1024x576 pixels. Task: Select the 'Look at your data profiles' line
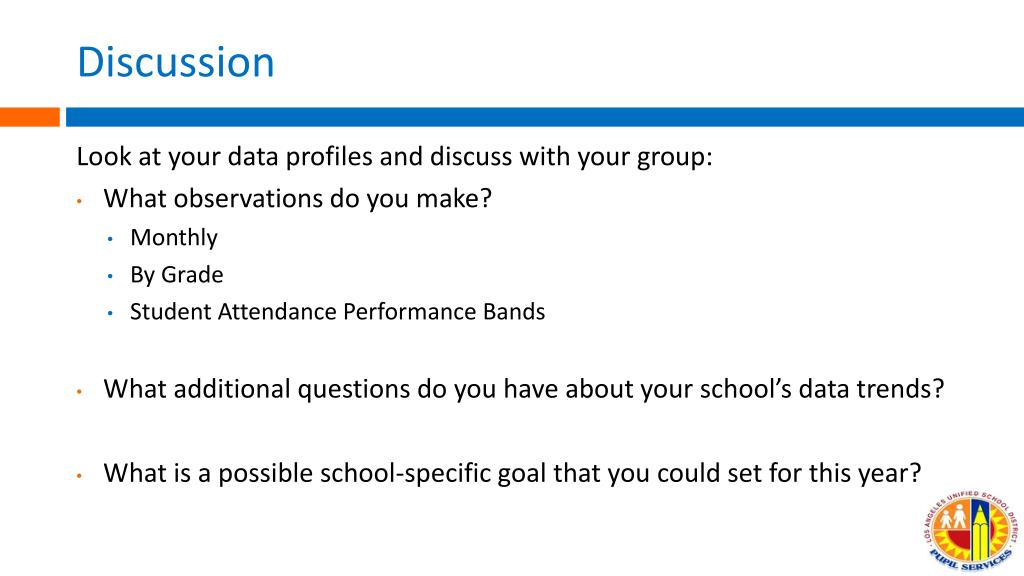pos(394,157)
